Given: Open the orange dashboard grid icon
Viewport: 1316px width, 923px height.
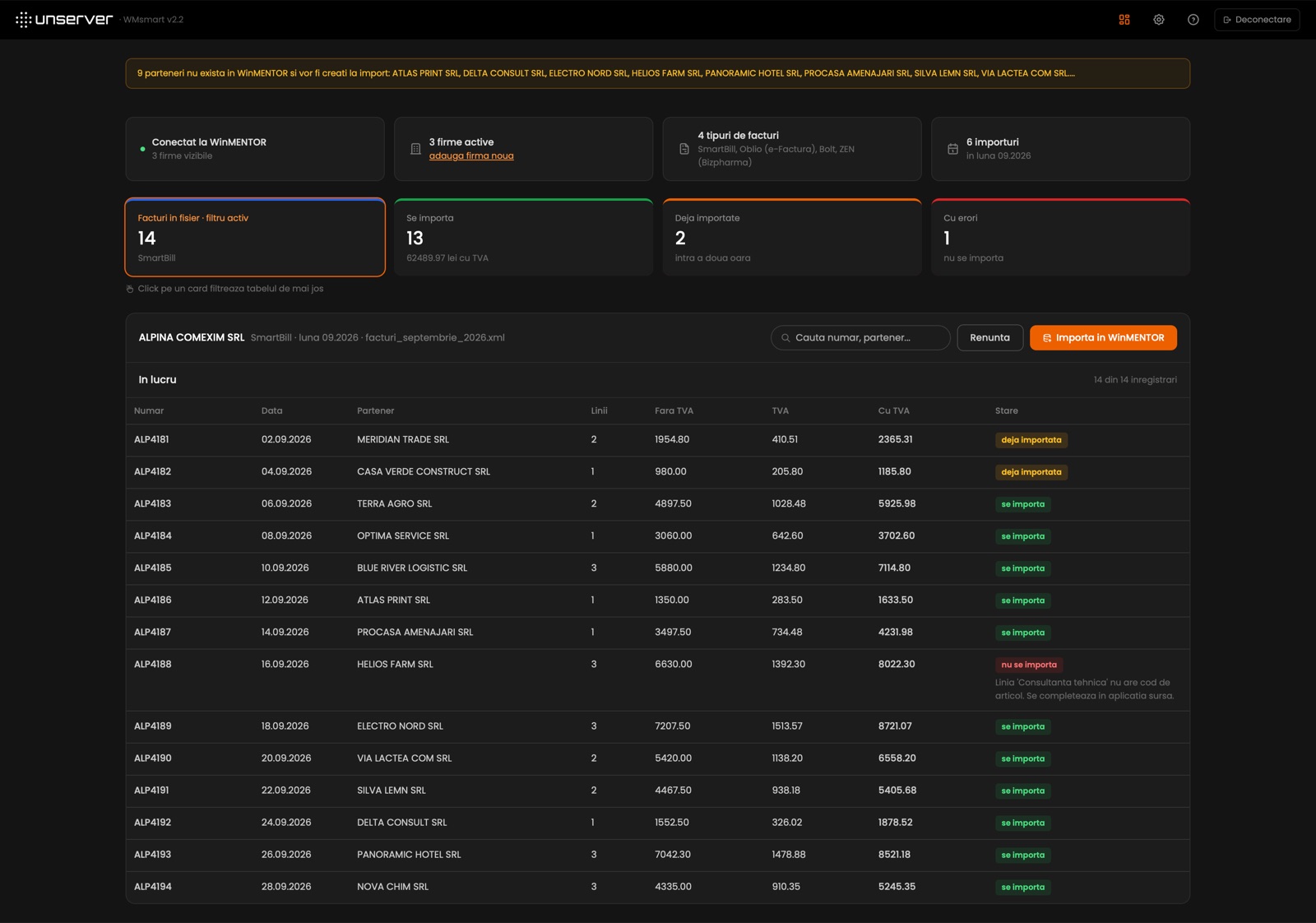Looking at the screenshot, I should (1124, 20).
